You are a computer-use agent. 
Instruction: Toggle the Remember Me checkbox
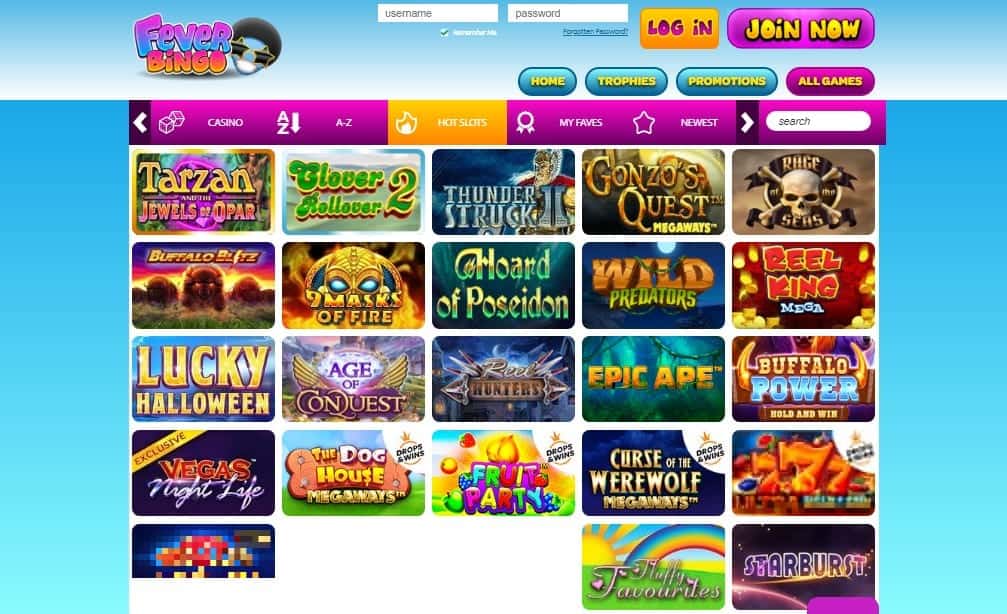[444, 32]
